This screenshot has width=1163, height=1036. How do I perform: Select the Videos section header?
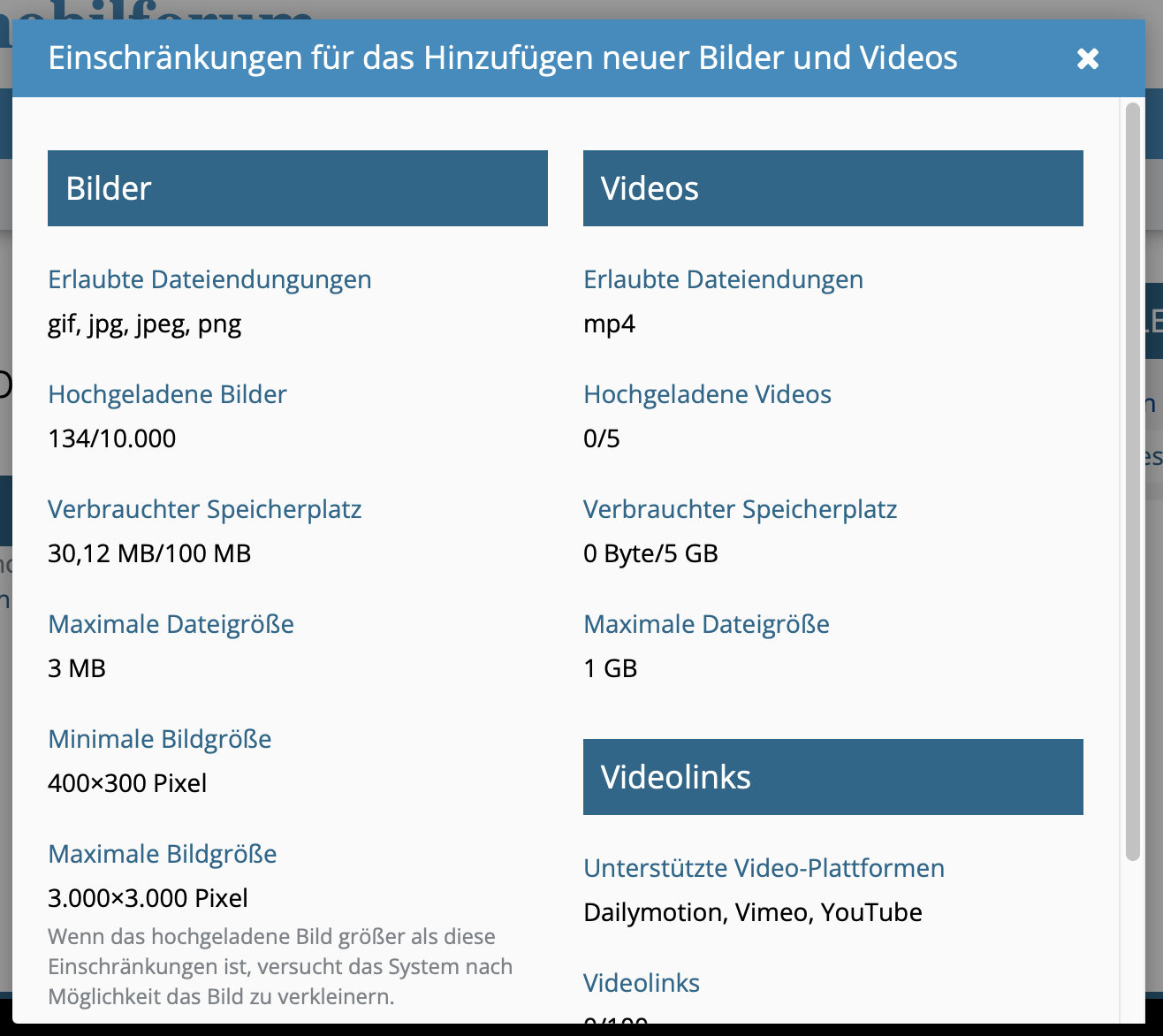[832, 188]
